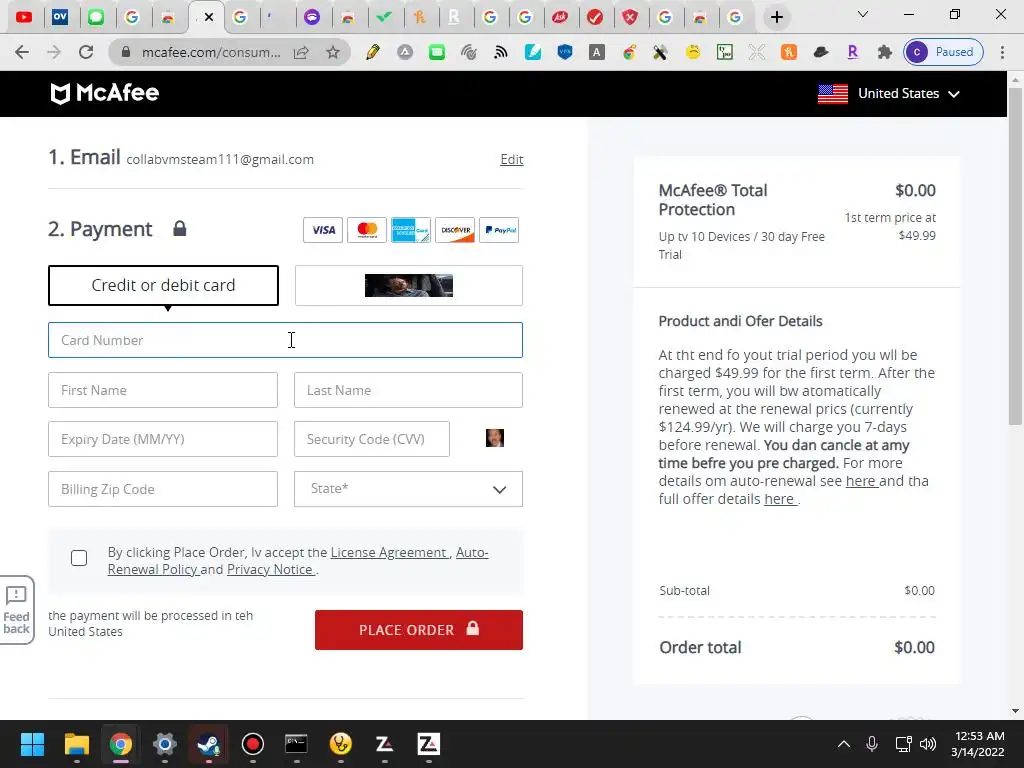Open the blue VPN shield extension
The width and height of the screenshot is (1024, 768).
(565, 52)
